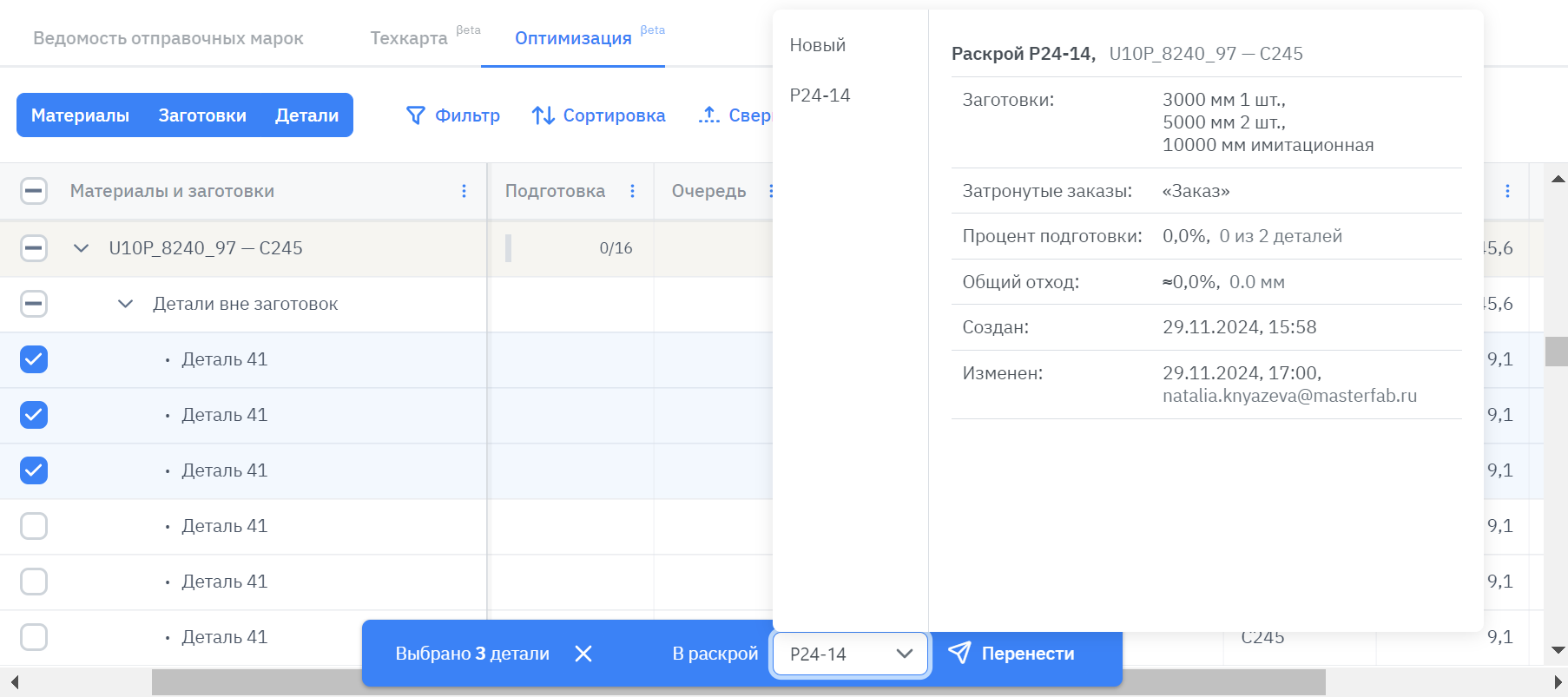Click the Сортировка arrows icon
The width and height of the screenshot is (1568, 697).
544,115
